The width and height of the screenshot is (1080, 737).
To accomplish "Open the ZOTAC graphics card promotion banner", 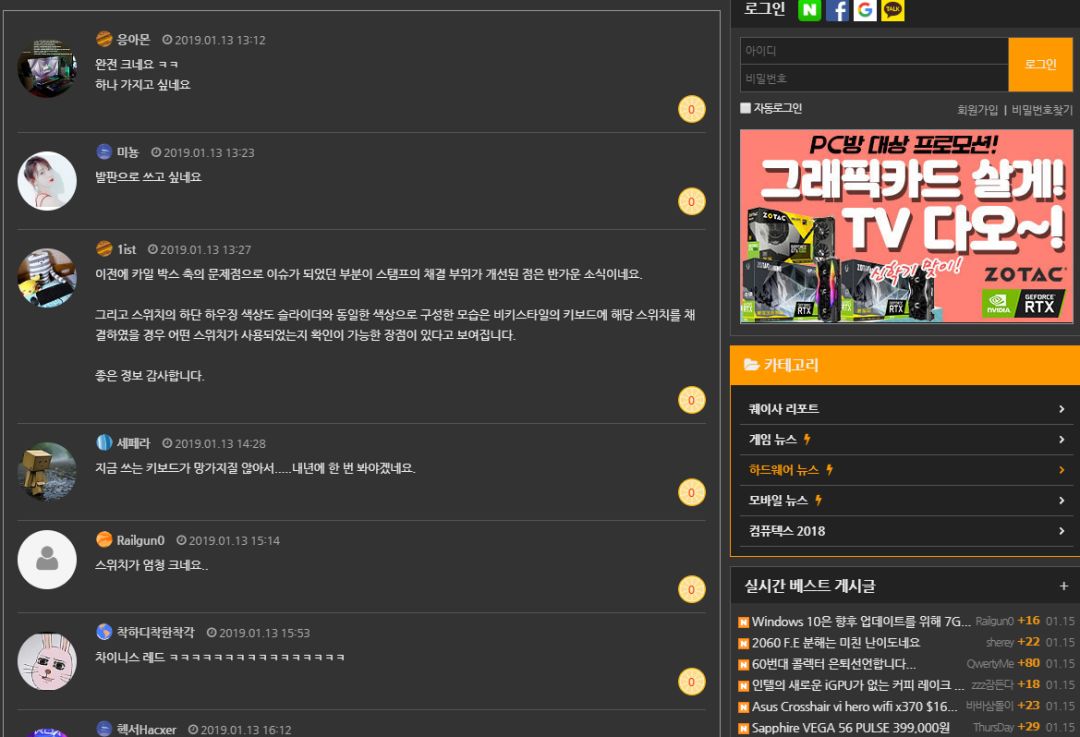I will tap(906, 226).
